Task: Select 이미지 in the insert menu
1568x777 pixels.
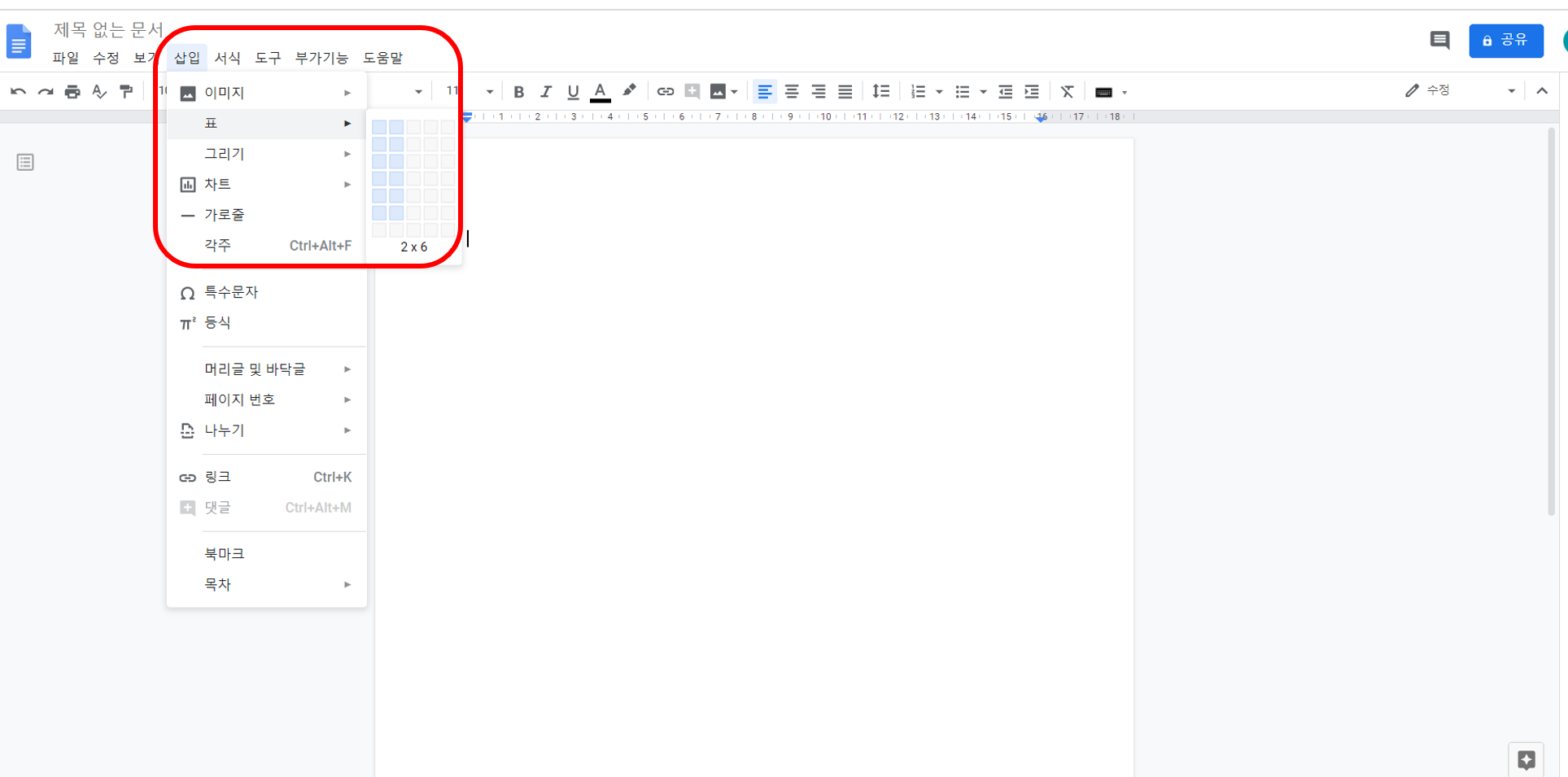Action: point(267,93)
